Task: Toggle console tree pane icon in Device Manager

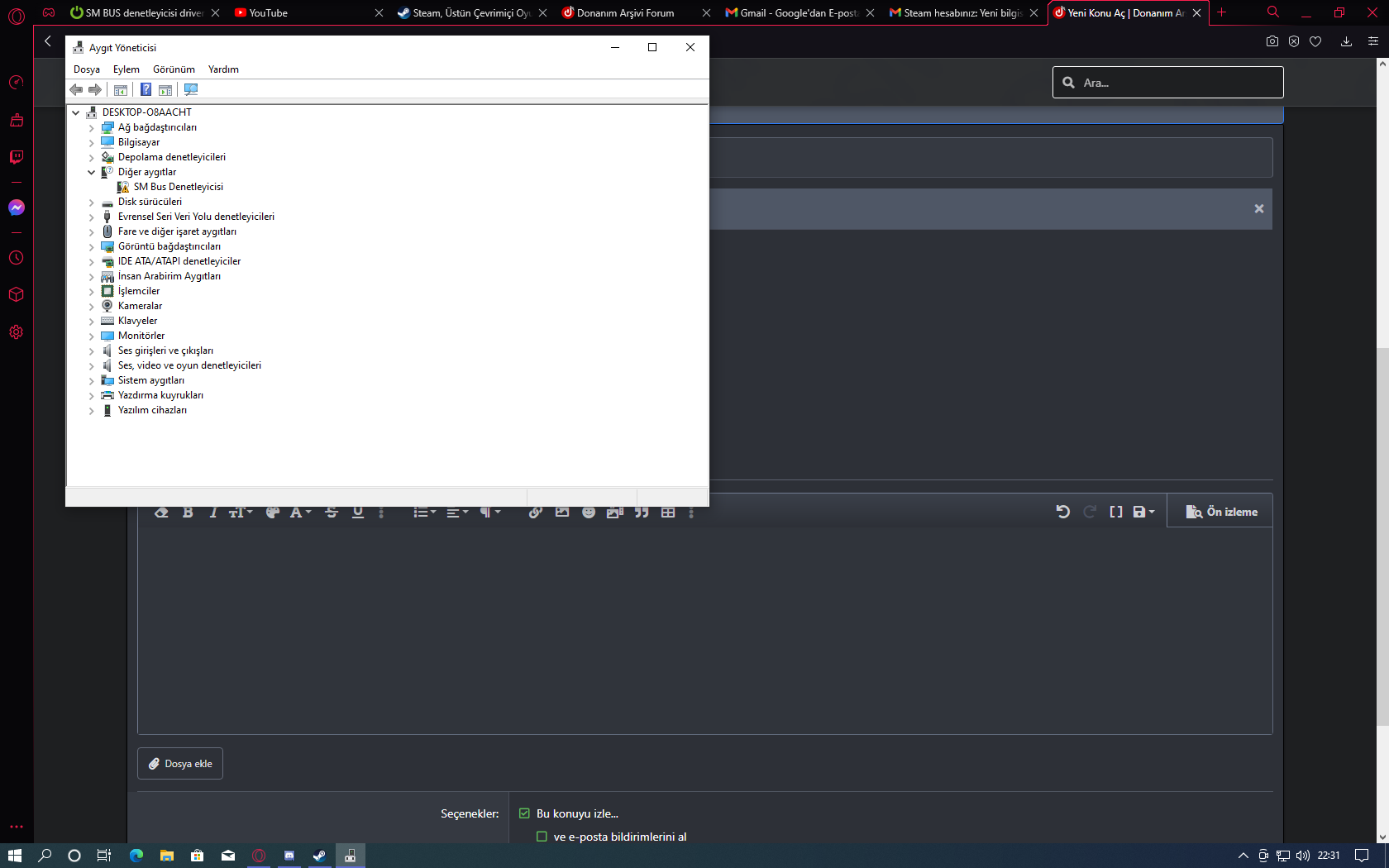Action: [121, 89]
